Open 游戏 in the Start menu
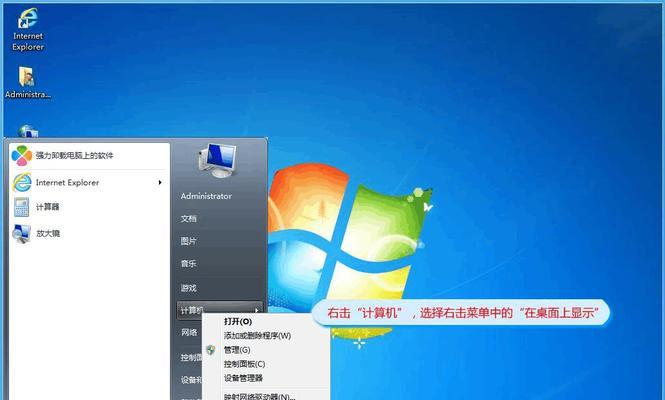 tap(188, 288)
